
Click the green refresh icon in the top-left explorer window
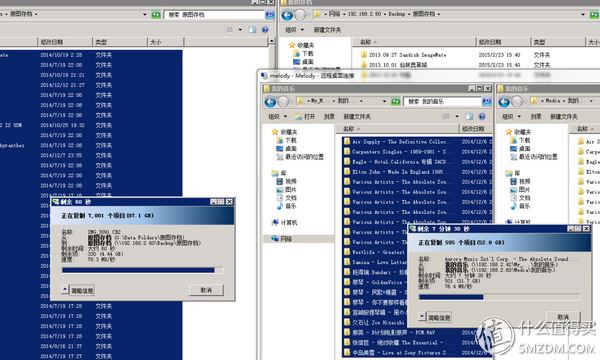(156, 15)
